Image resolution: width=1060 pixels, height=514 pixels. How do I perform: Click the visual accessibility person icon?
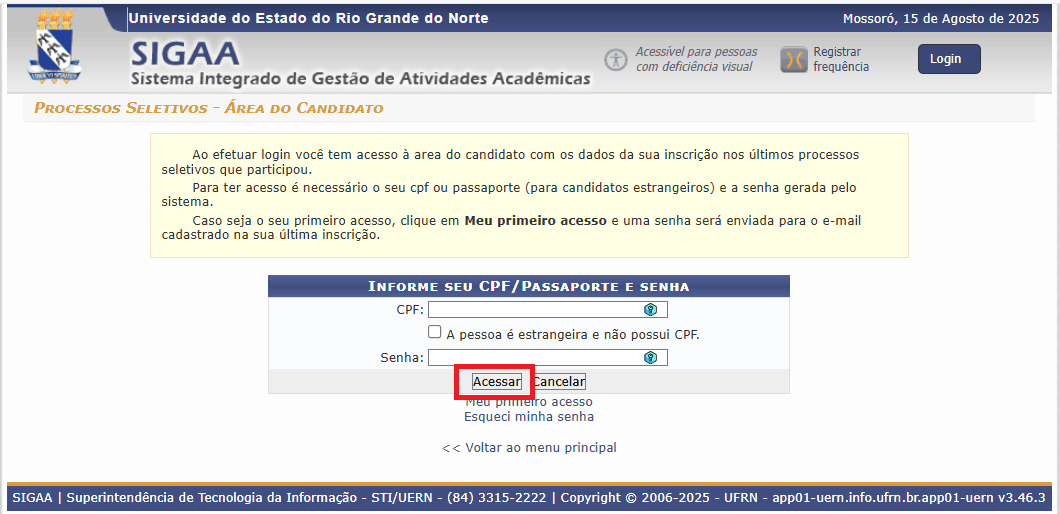[x=616, y=60]
